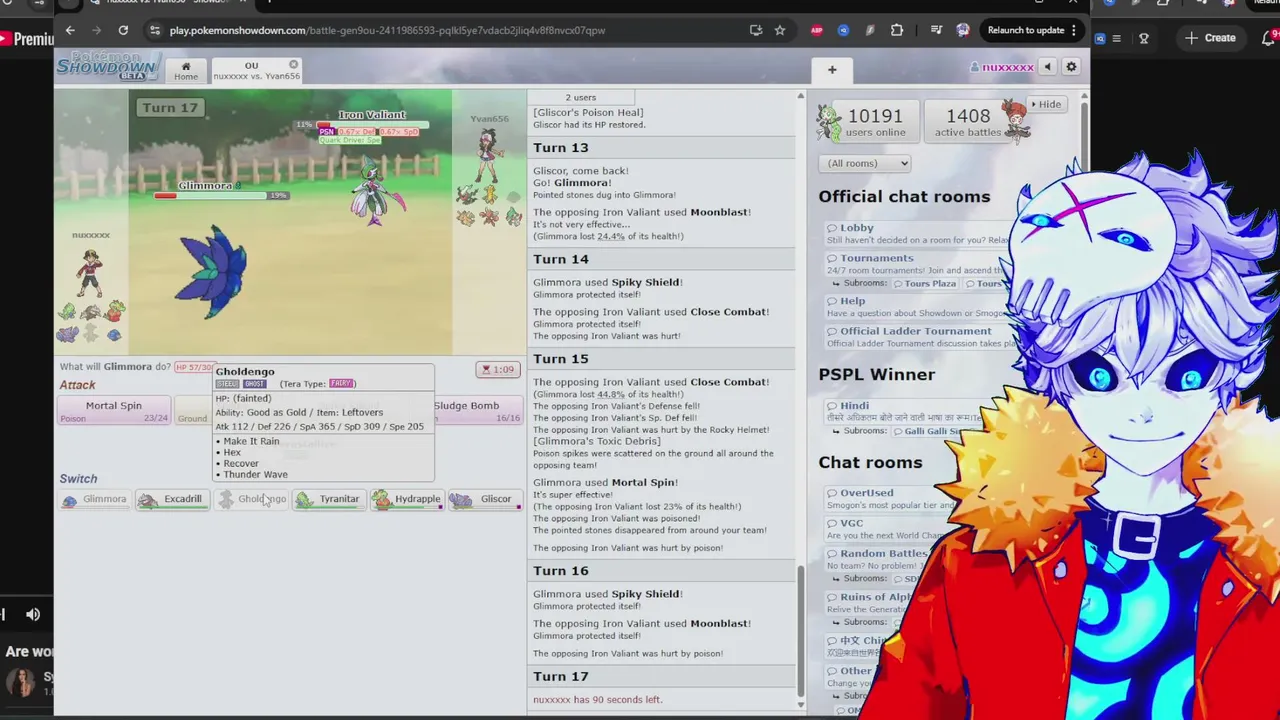Click the opposing Iron Valiant sprite
1280x720 pixels.
coord(377,192)
